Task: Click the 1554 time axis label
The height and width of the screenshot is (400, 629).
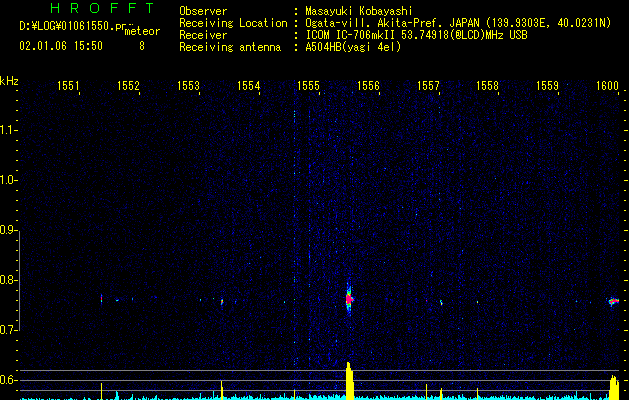Action: 248,86
